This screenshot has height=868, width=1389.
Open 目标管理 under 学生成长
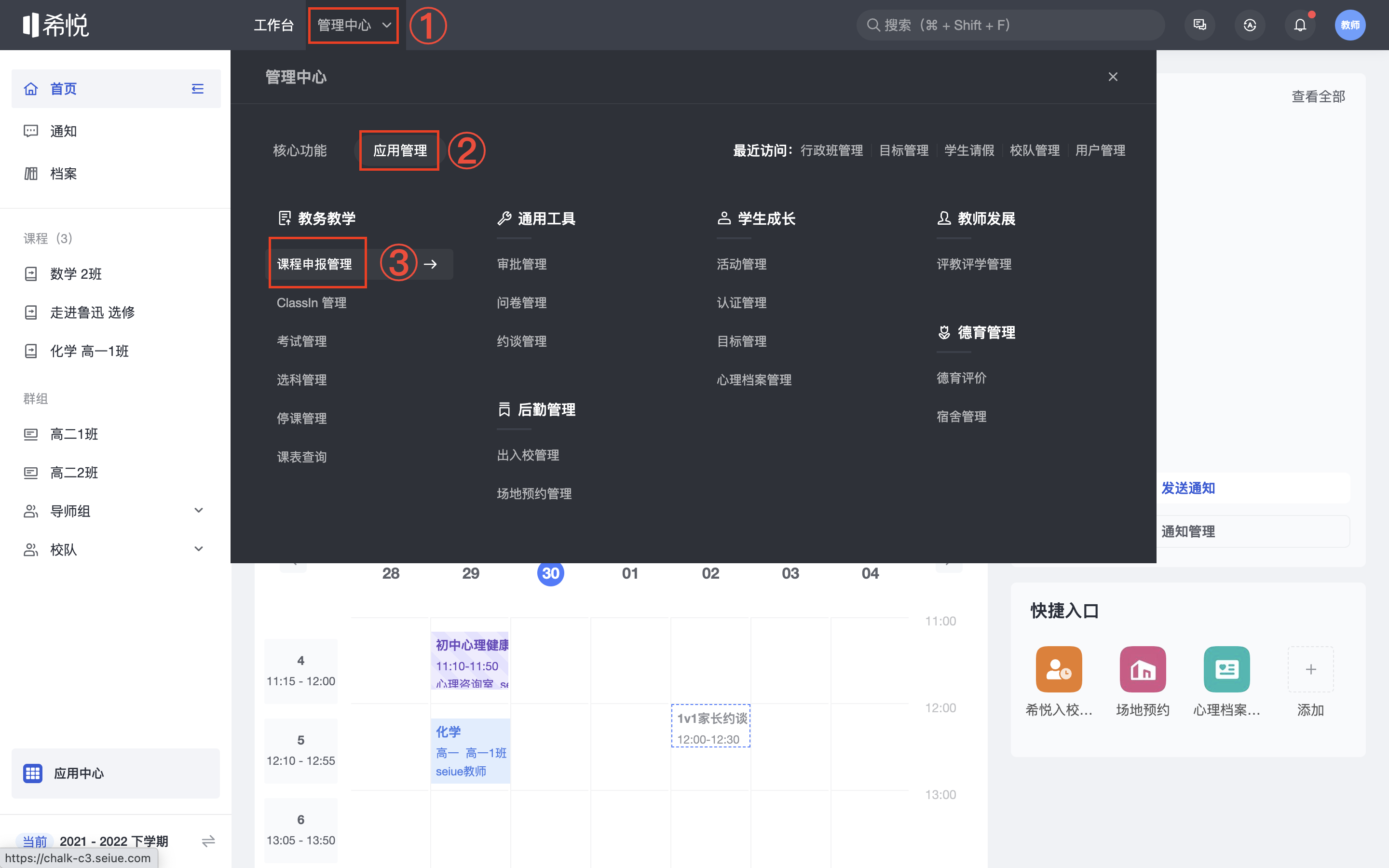[x=742, y=341]
